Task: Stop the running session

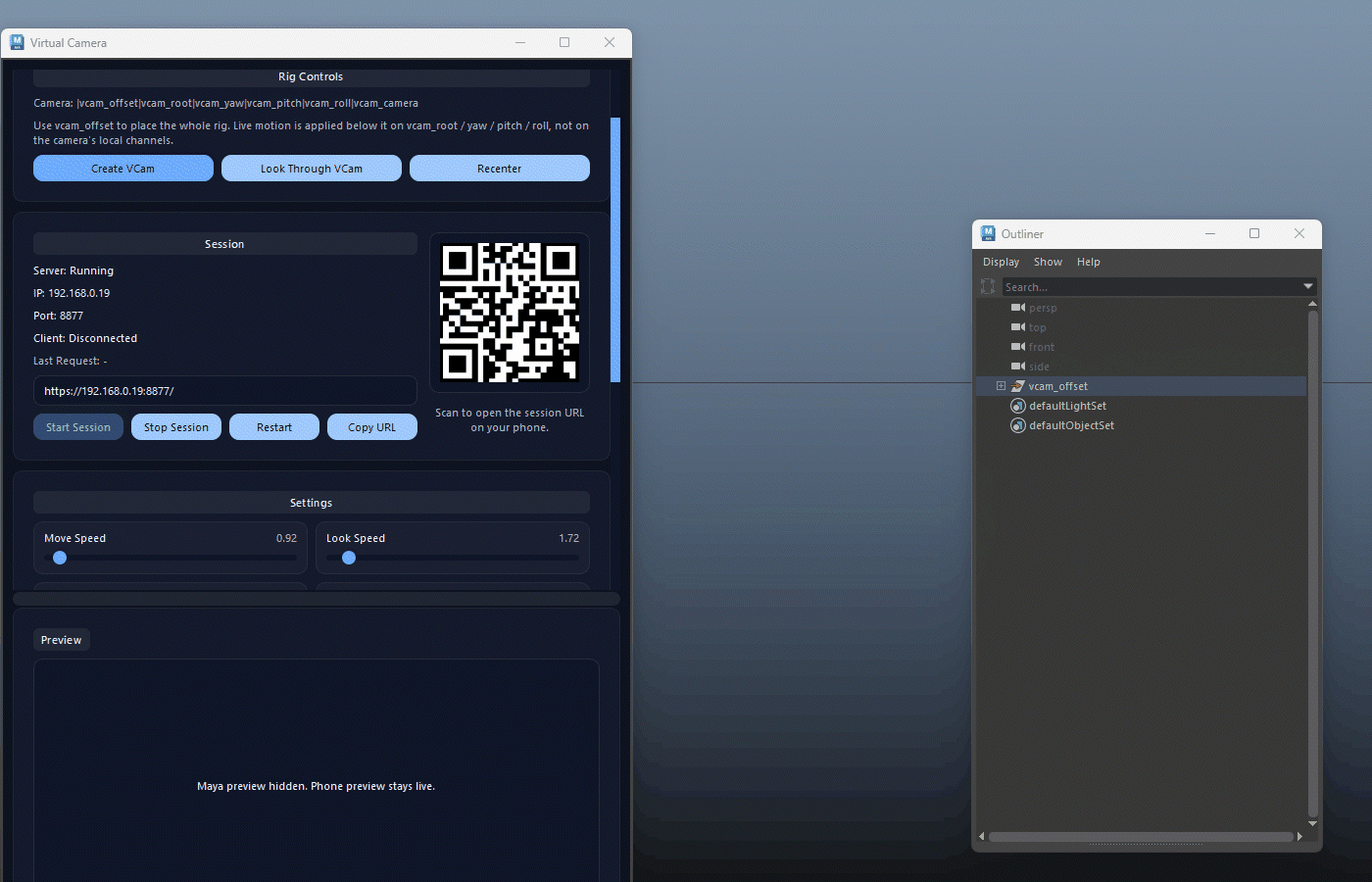Action: click(176, 427)
